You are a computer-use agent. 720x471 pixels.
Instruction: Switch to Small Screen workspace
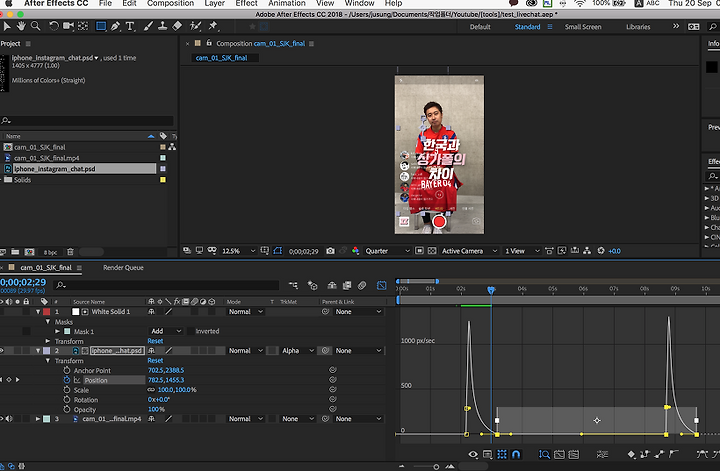583,27
